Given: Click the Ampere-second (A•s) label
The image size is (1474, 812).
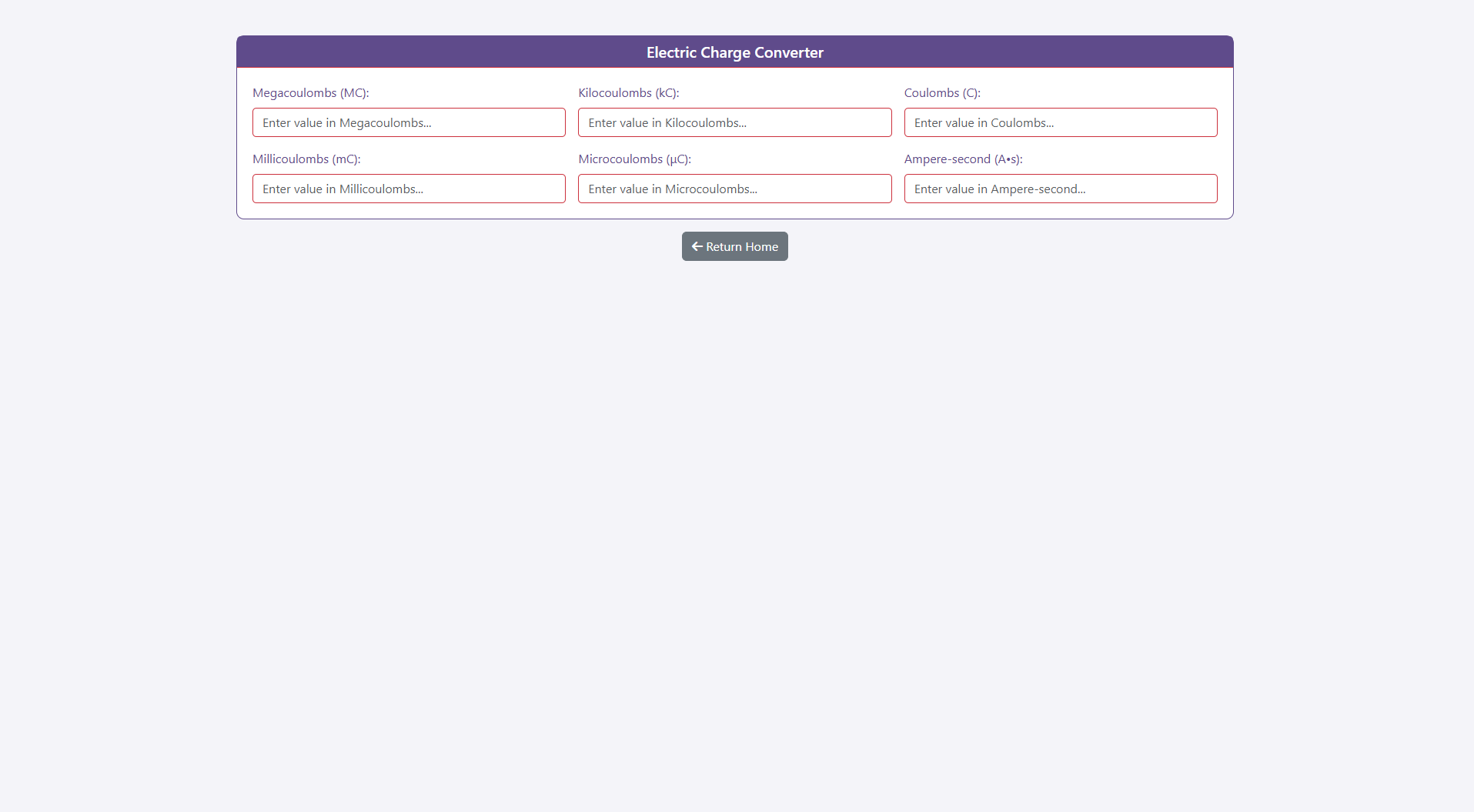Looking at the screenshot, I should point(963,159).
